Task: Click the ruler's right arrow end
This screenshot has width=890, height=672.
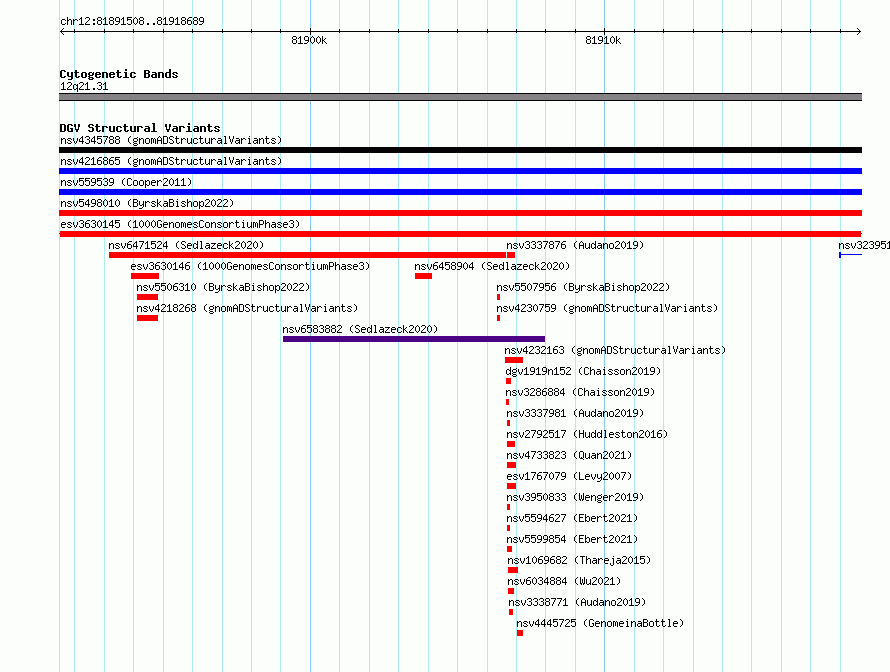Action: (859, 31)
